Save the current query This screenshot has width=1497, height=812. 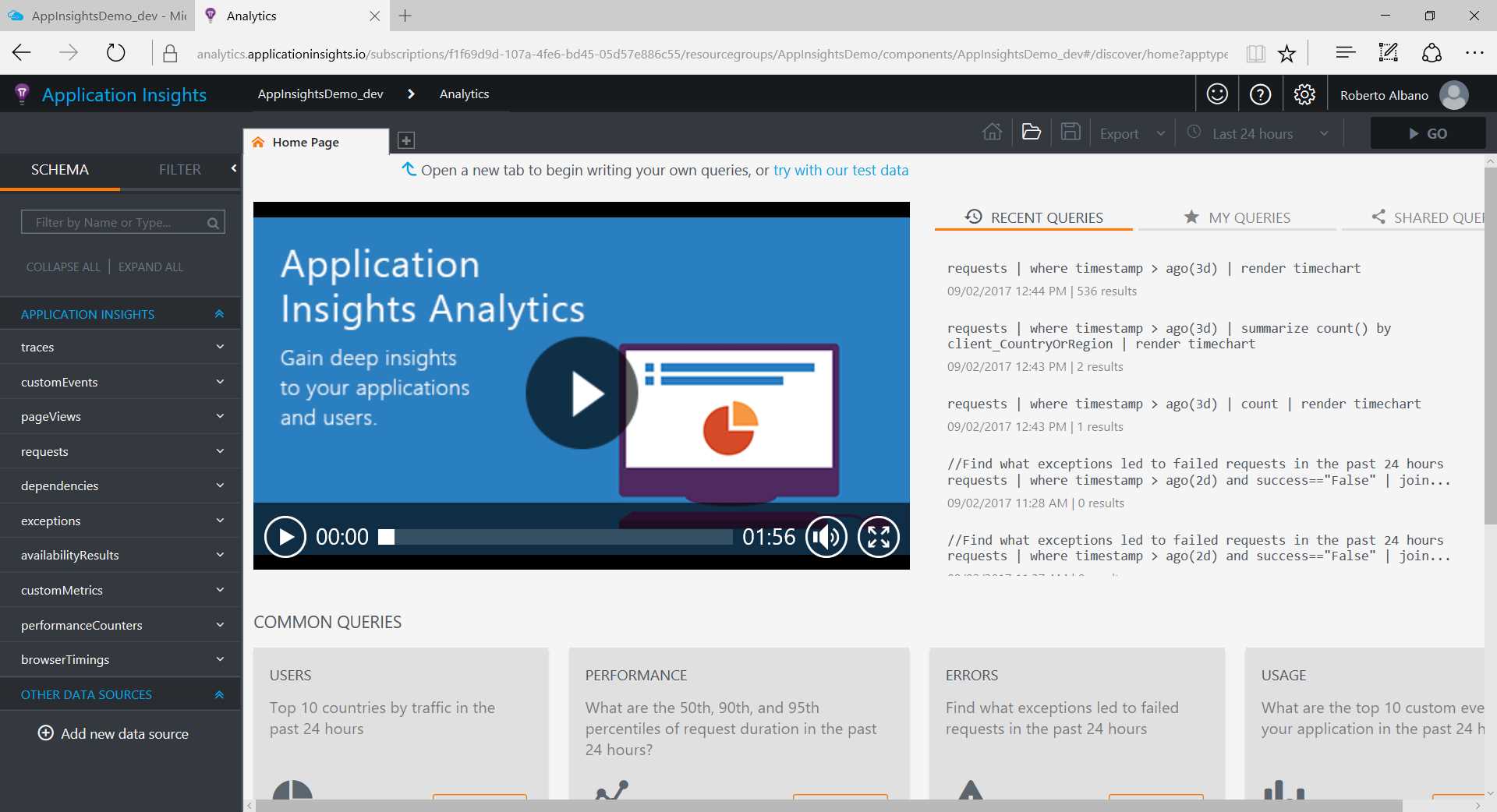click(1070, 132)
